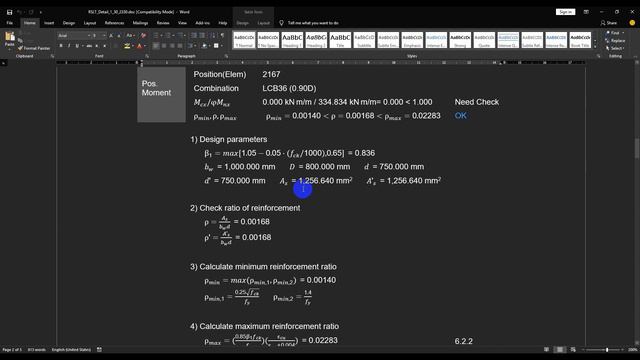Image resolution: width=640 pixels, height=360 pixels.
Task: Switch to the References tab
Action: click(114, 23)
